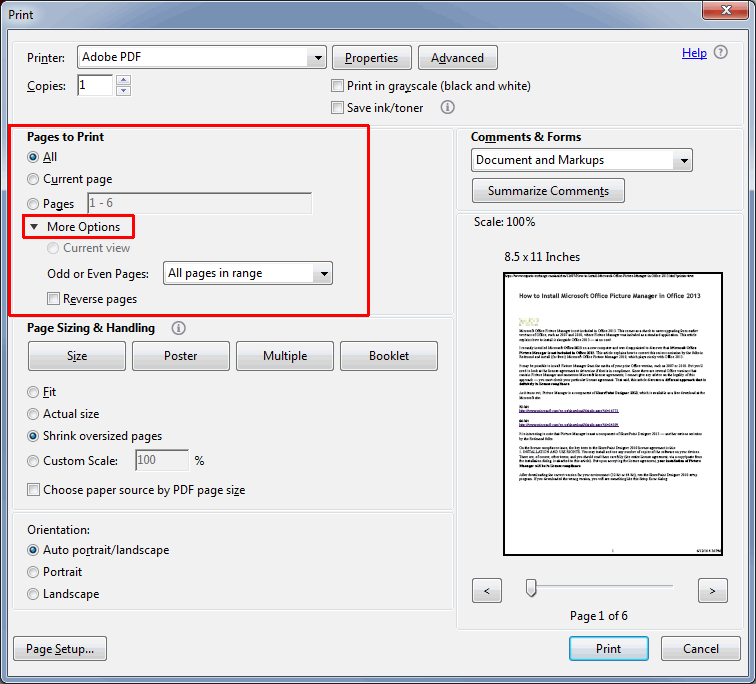The image size is (756, 684).
Task: Select Landscape orientation
Action: coord(33,594)
